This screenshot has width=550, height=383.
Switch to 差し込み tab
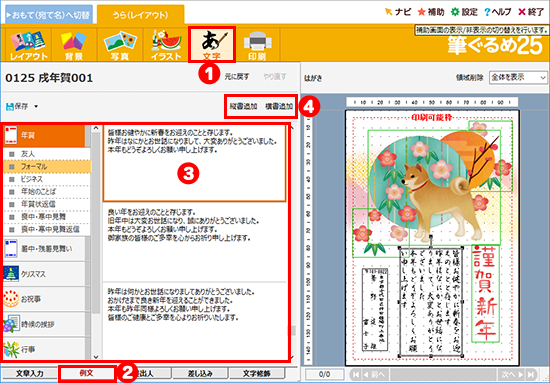coord(200,374)
